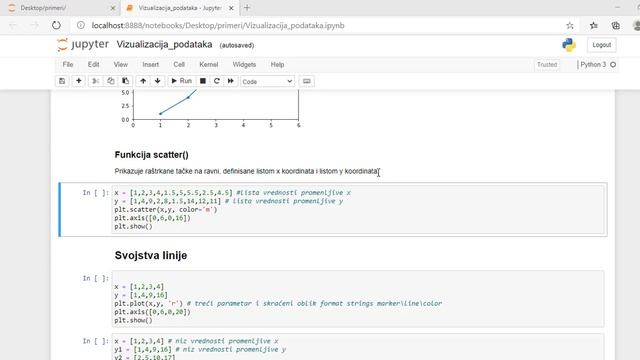This screenshot has width=640, height=360.
Task: Open the Help menu
Action: (277, 64)
